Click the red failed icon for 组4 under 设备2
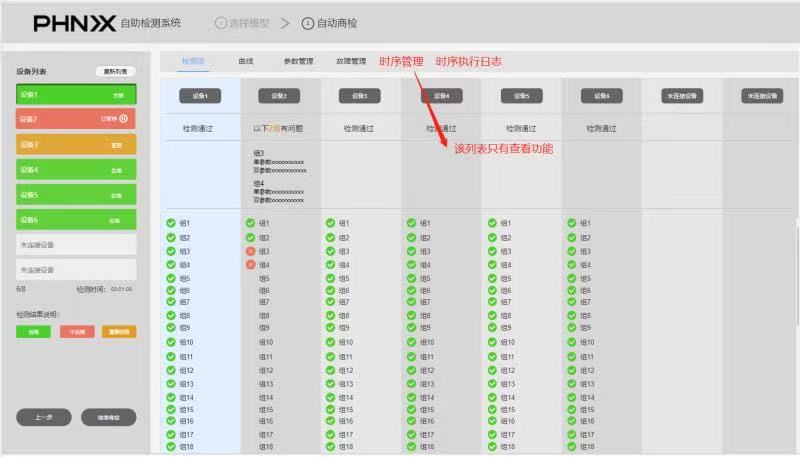800x457 pixels. pyautogui.click(x=250, y=265)
